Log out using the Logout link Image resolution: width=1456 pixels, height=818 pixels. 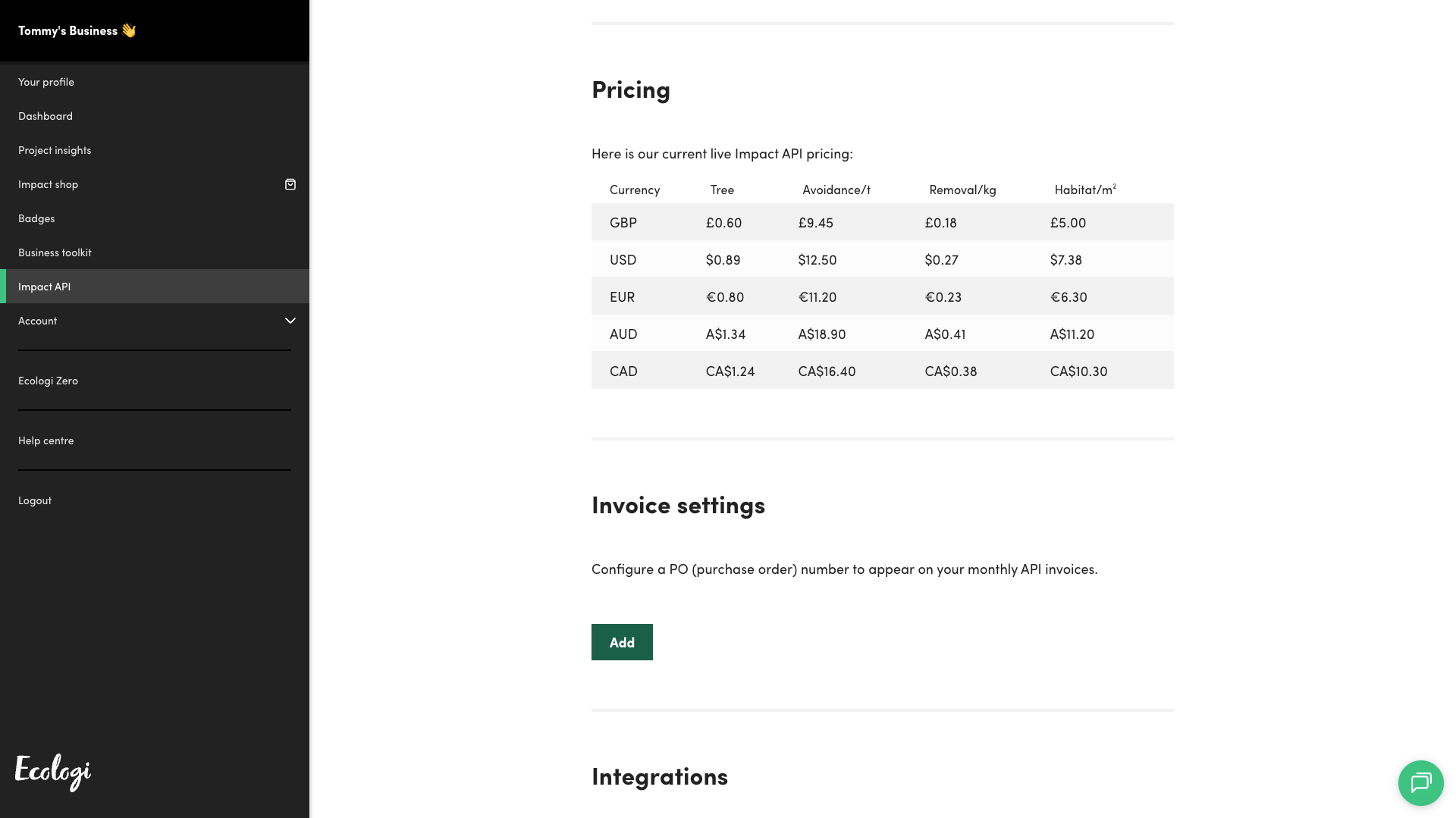35,500
